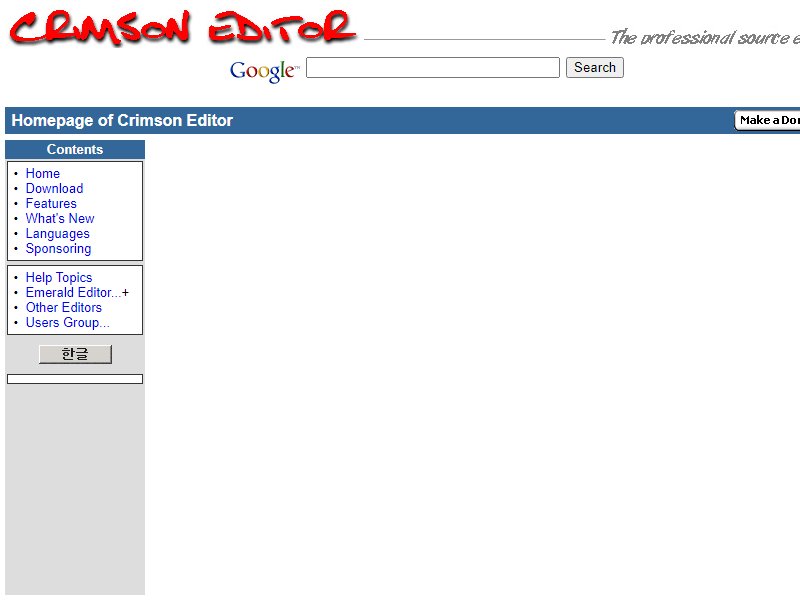Open the Emerald Editor link
Image resolution: width=800 pixels, height=600 pixels.
click(73, 292)
